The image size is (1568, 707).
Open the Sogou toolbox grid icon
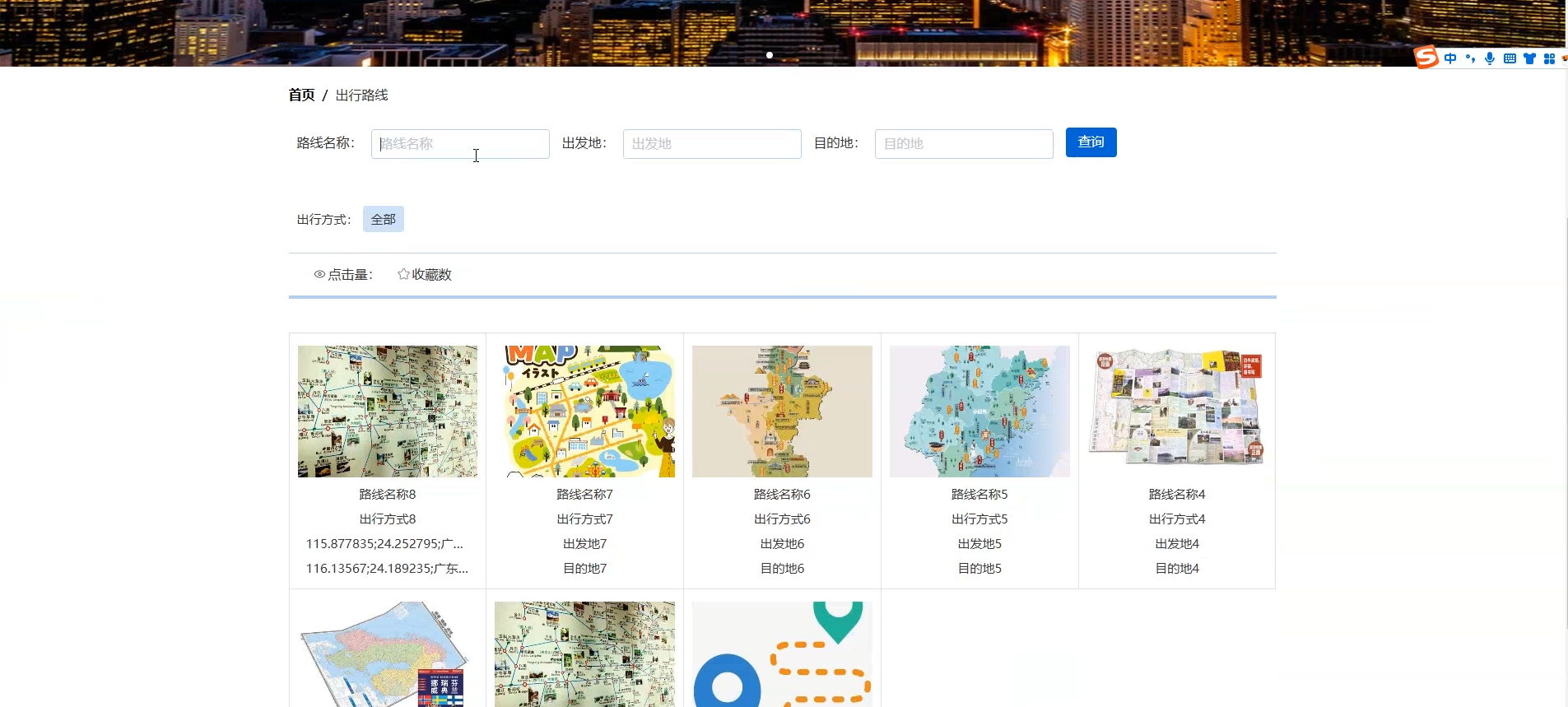[1549, 58]
